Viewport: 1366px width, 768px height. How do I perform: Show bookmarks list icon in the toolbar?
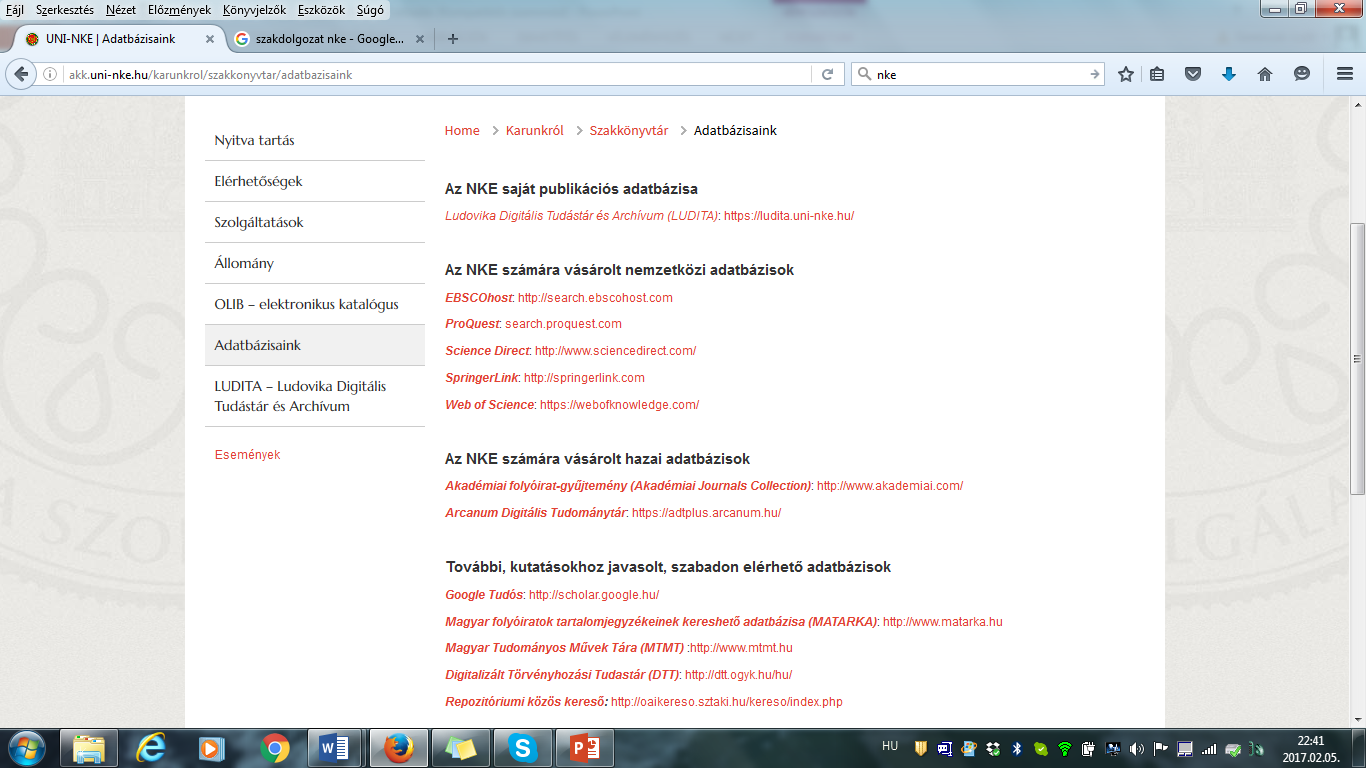1157,74
